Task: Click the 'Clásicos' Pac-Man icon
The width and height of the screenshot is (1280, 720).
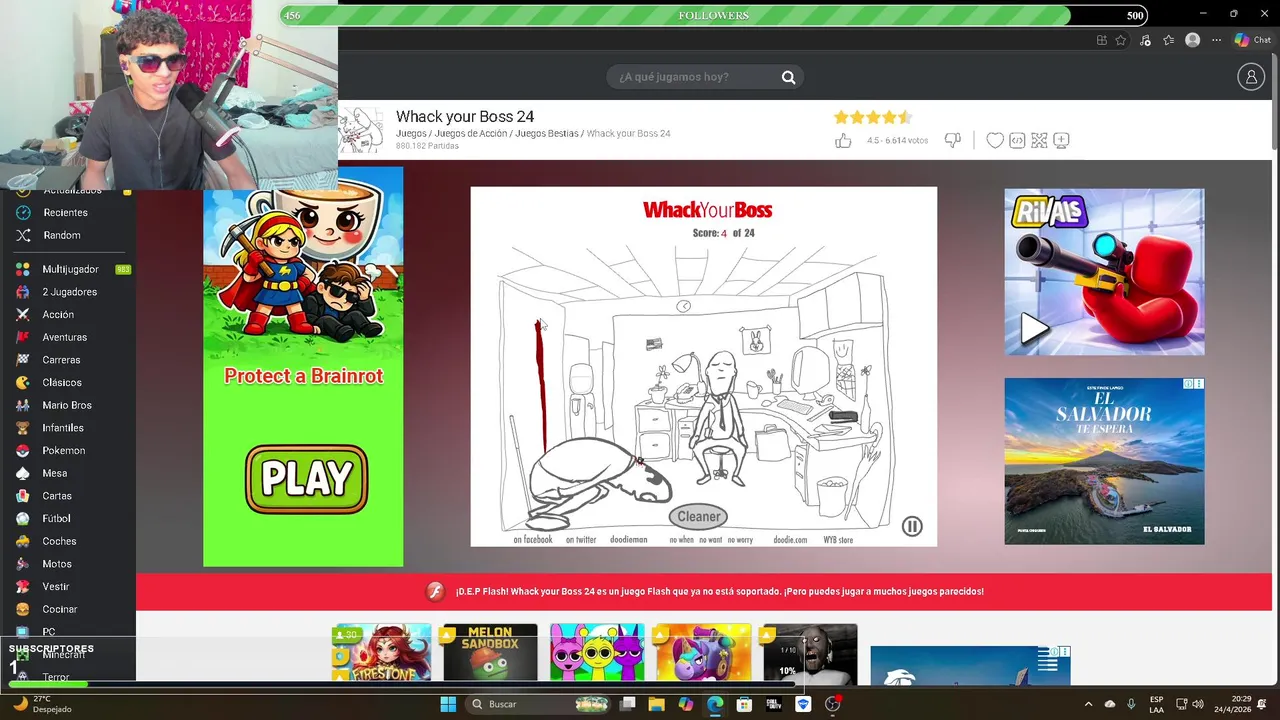Action: click(23, 382)
